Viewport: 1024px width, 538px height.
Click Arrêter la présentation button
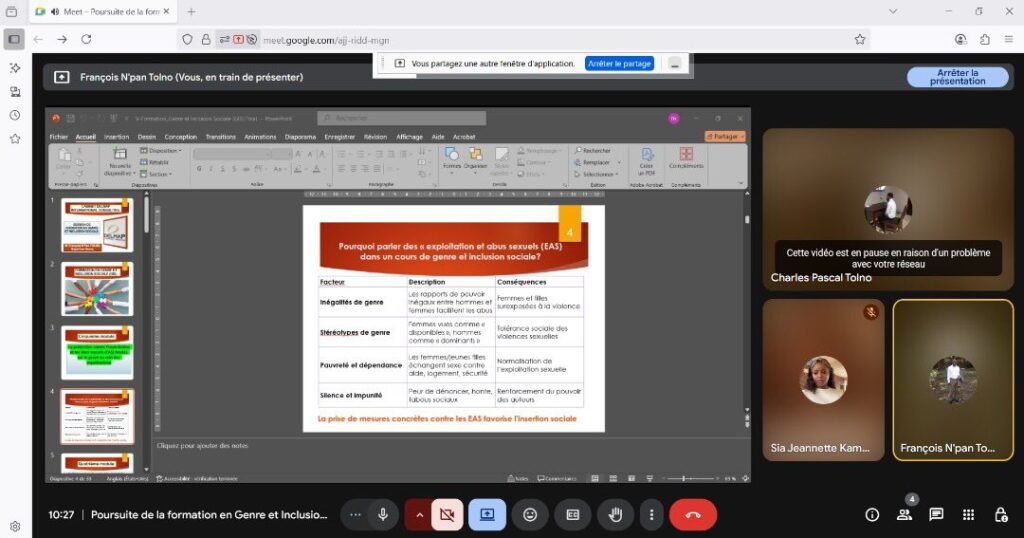[x=957, y=77]
